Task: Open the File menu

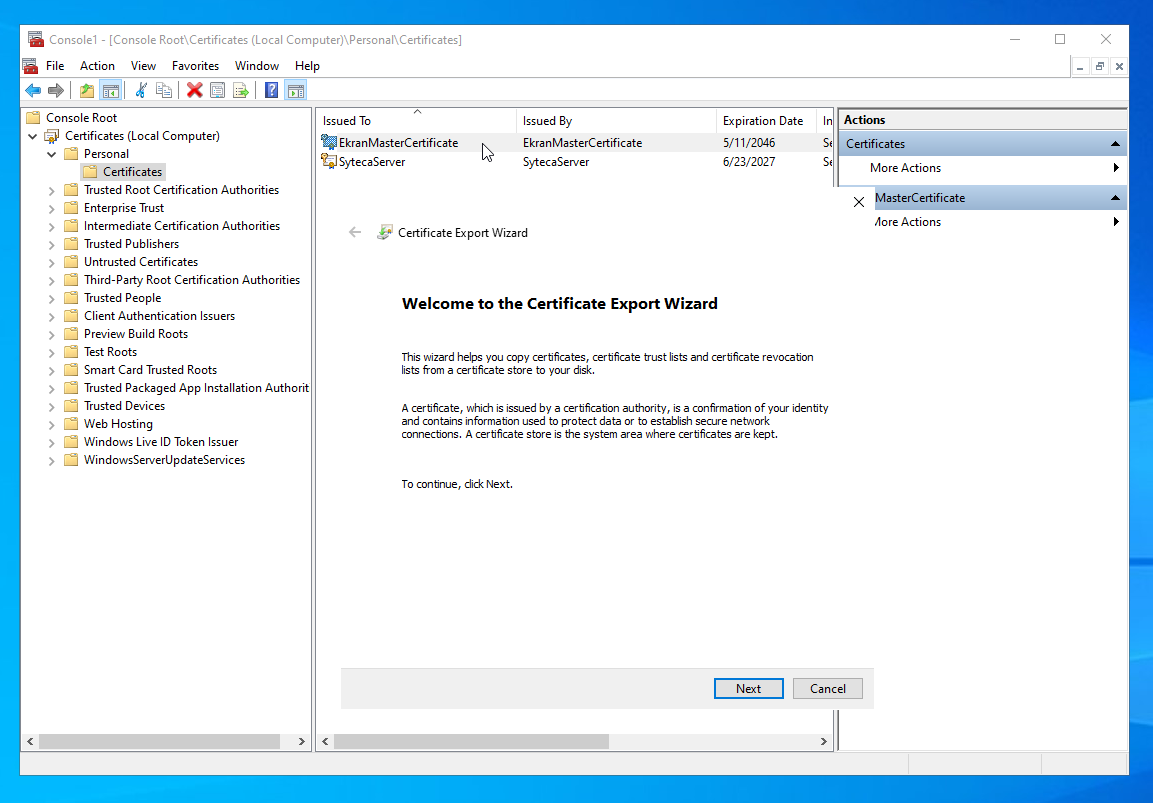Action: (x=55, y=66)
